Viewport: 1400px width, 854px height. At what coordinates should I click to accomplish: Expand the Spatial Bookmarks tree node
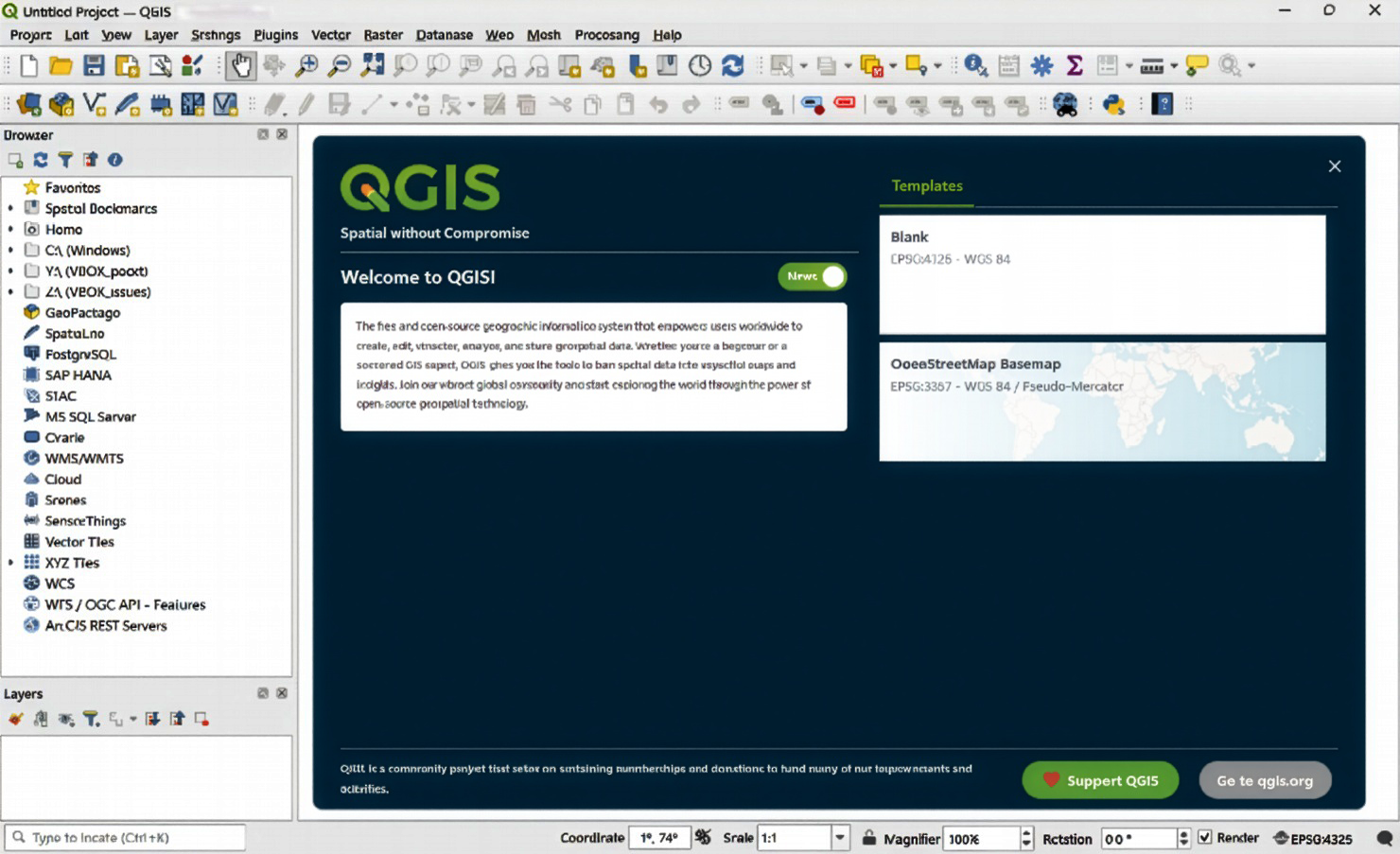coord(10,208)
